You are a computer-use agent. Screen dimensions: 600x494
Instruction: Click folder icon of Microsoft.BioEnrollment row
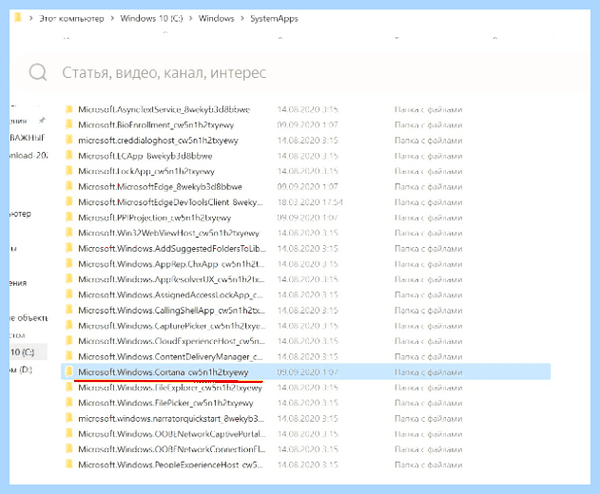(69, 125)
